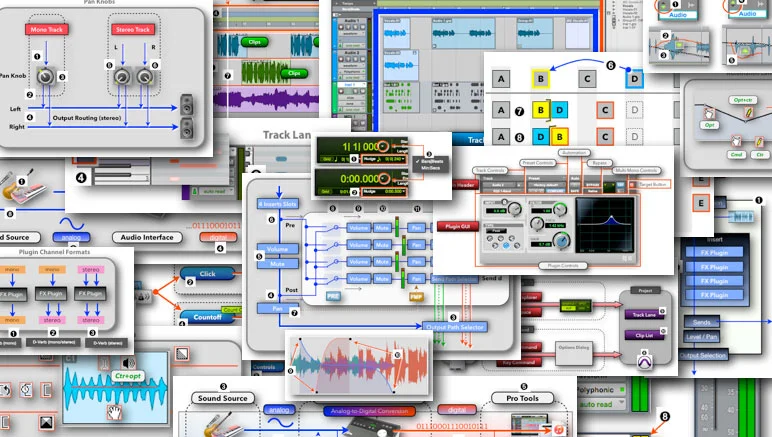
Task: Click the orange music note icon
Action: [559, 429]
